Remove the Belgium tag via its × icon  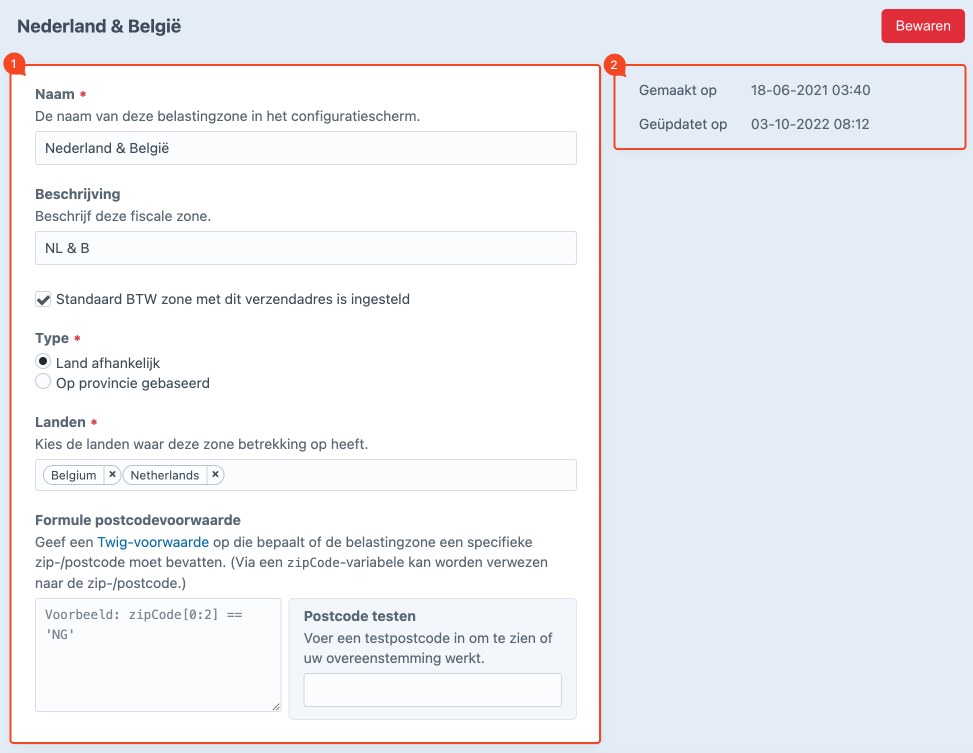coord(112,474)
